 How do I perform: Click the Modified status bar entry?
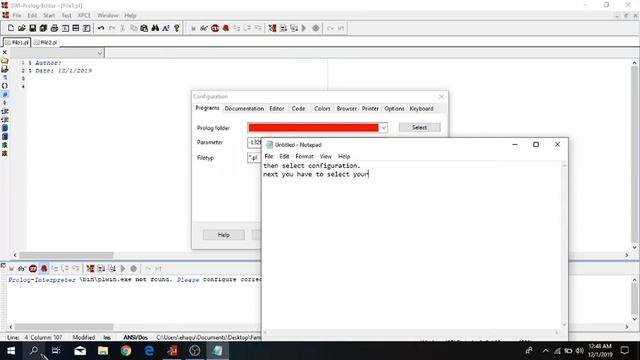tap(84, 338)
